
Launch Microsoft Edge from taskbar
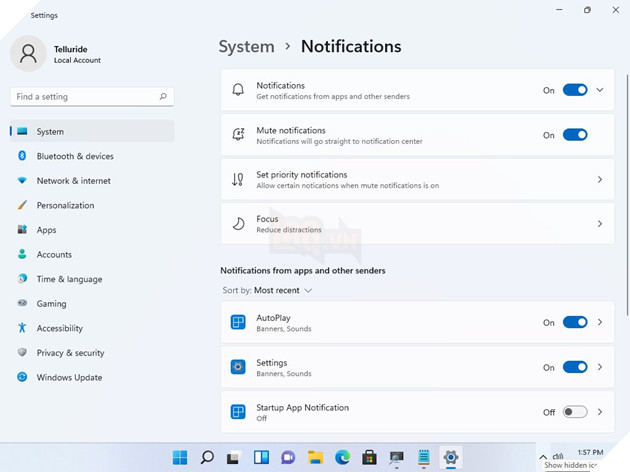(342, 457)
